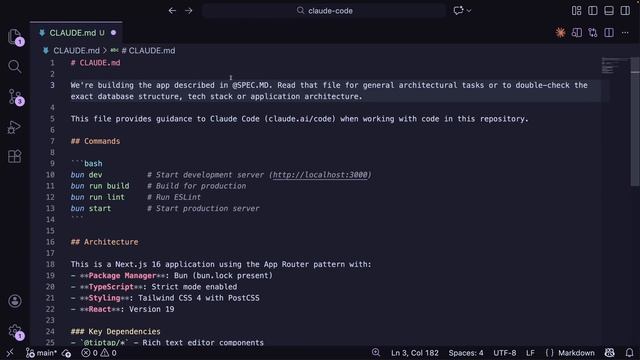The height and width of the screenshot is (360, 640).
Task: Select the CLAUDE.md editor tab
Action: point(76,33)
